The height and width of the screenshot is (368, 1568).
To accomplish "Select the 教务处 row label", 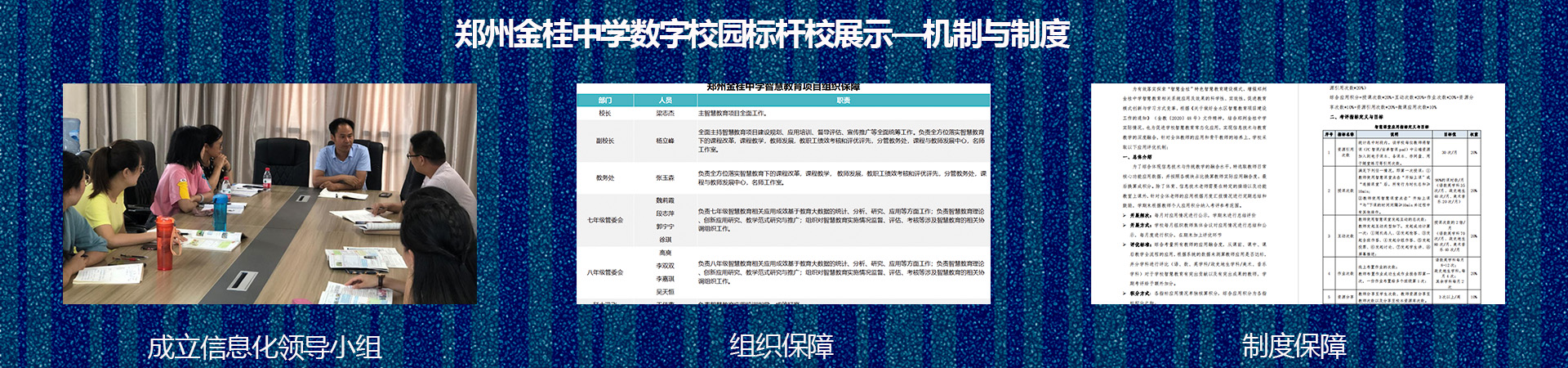I will click(x=604, y=177).
